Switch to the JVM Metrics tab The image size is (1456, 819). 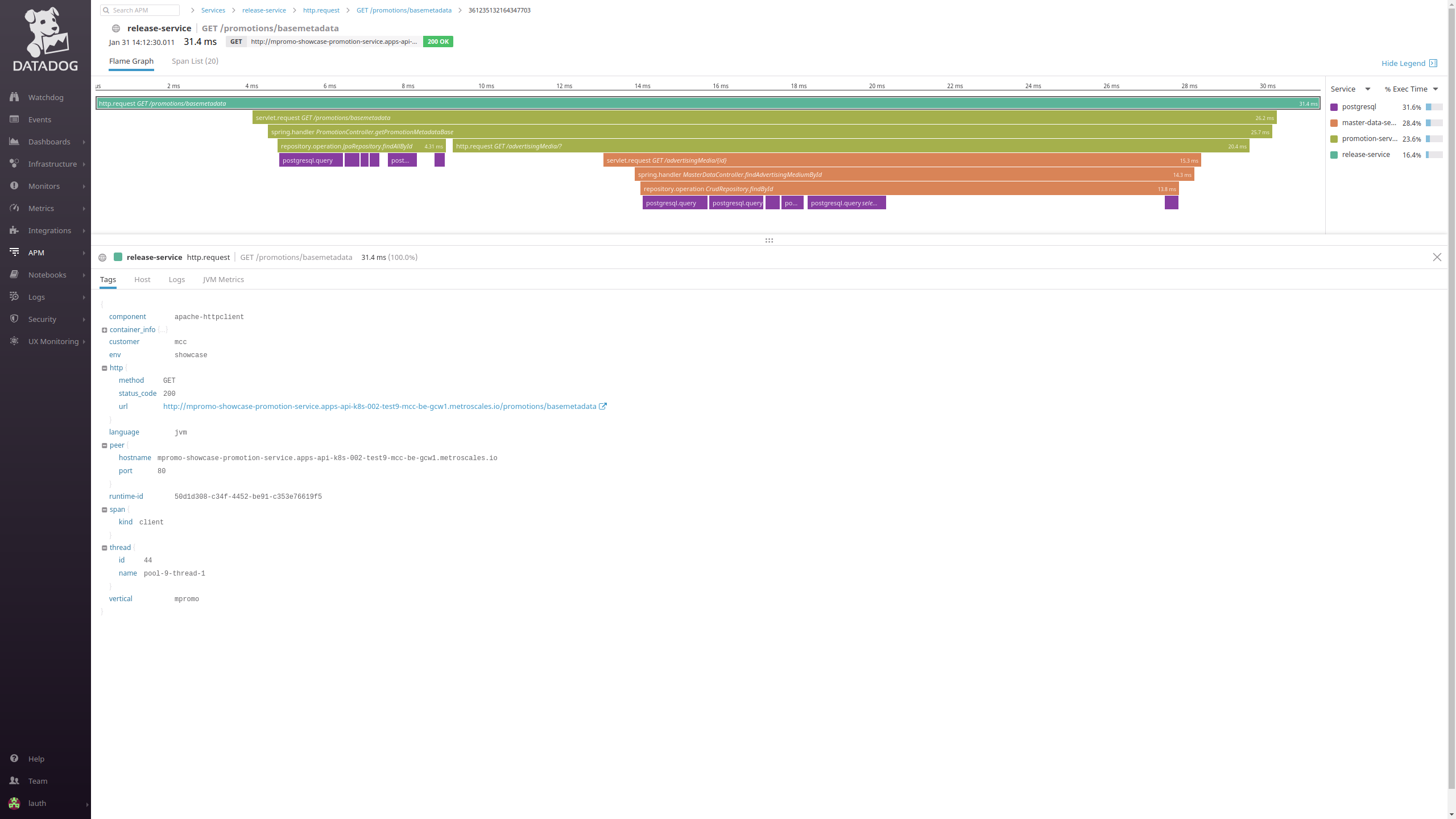223,279
